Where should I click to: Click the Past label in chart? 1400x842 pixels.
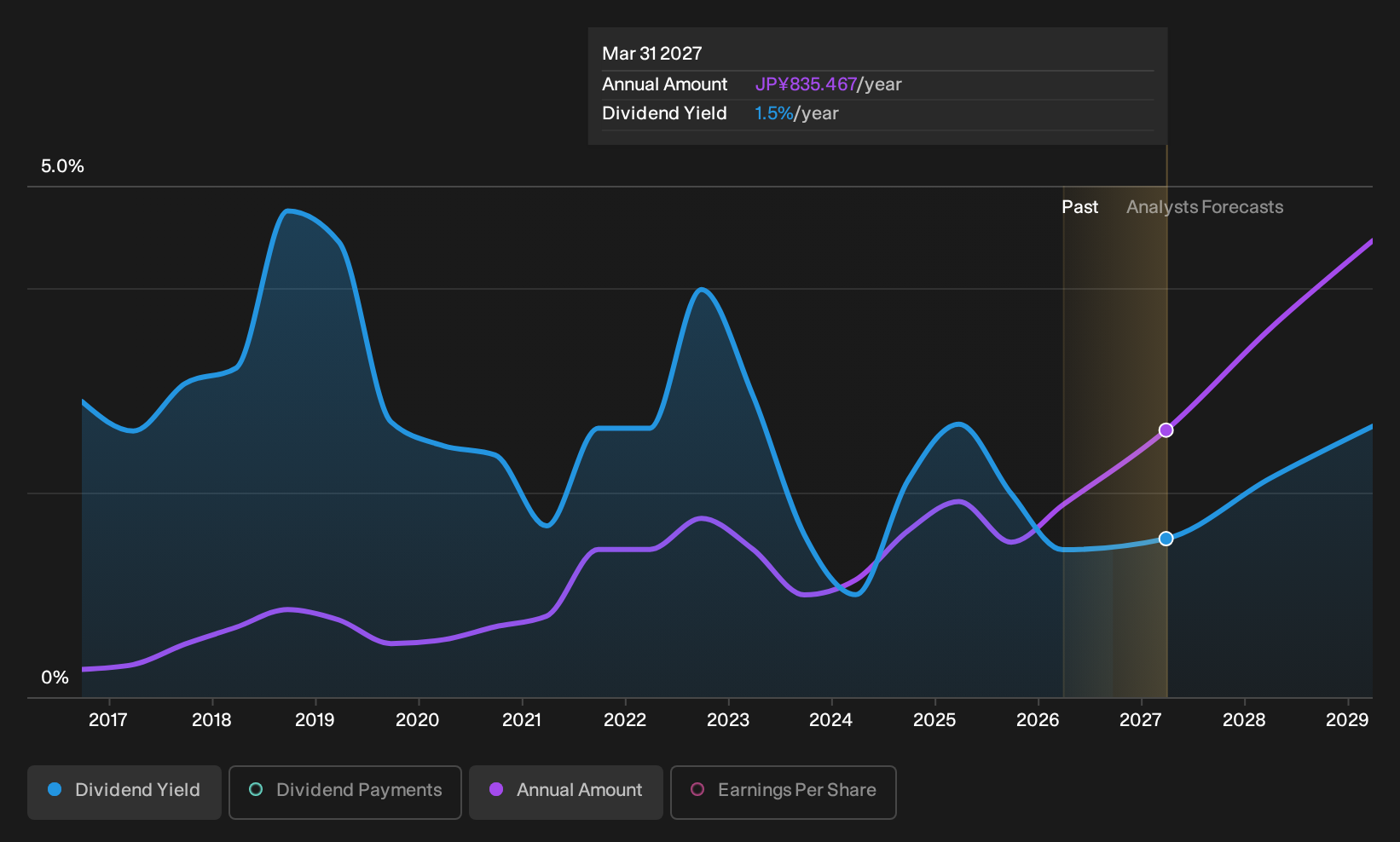(x=1079, y=207)
